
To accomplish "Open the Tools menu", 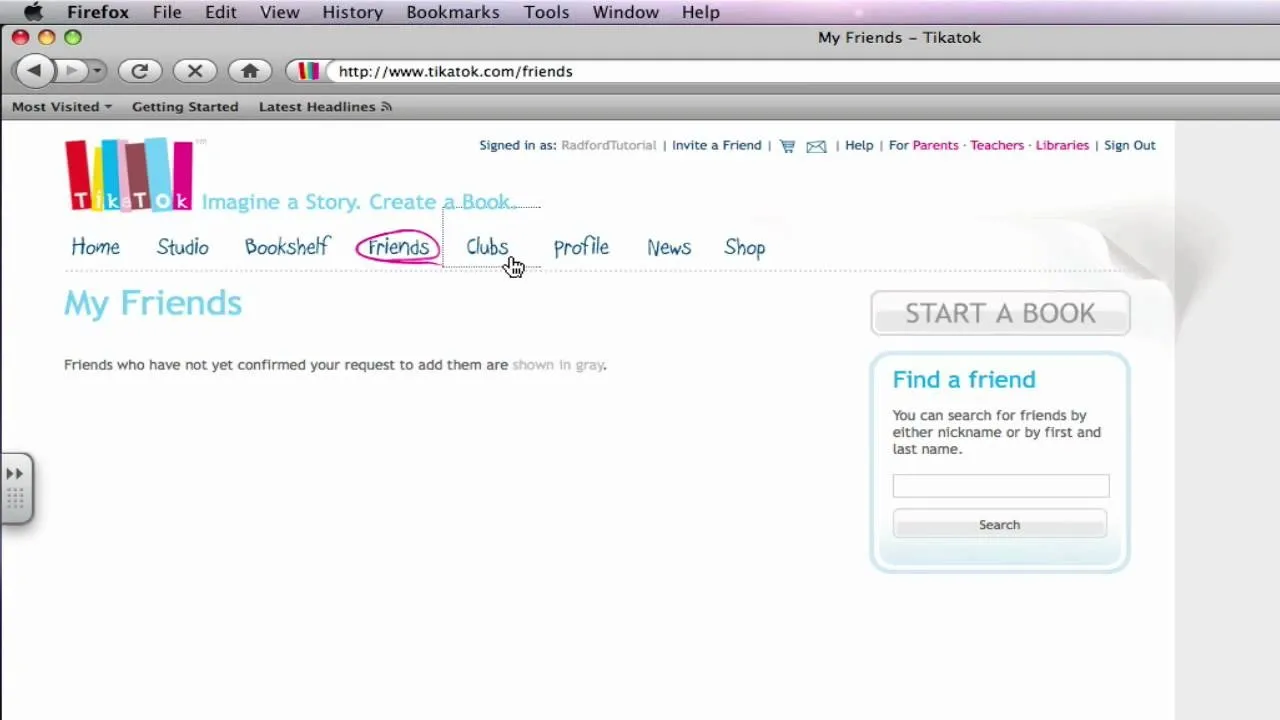I will (x=546, y=12).
